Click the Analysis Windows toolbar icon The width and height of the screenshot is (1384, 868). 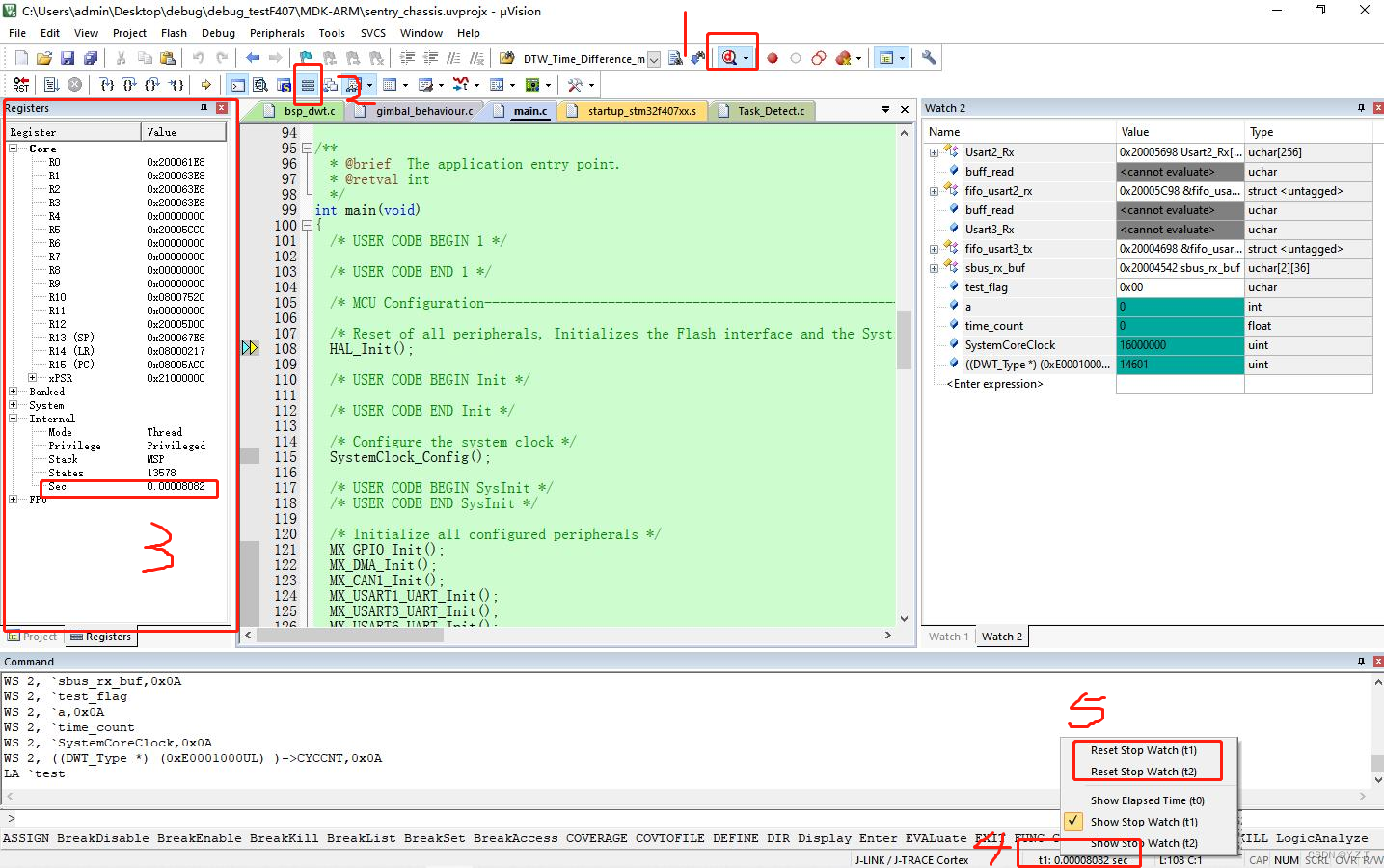pos(461,85)
